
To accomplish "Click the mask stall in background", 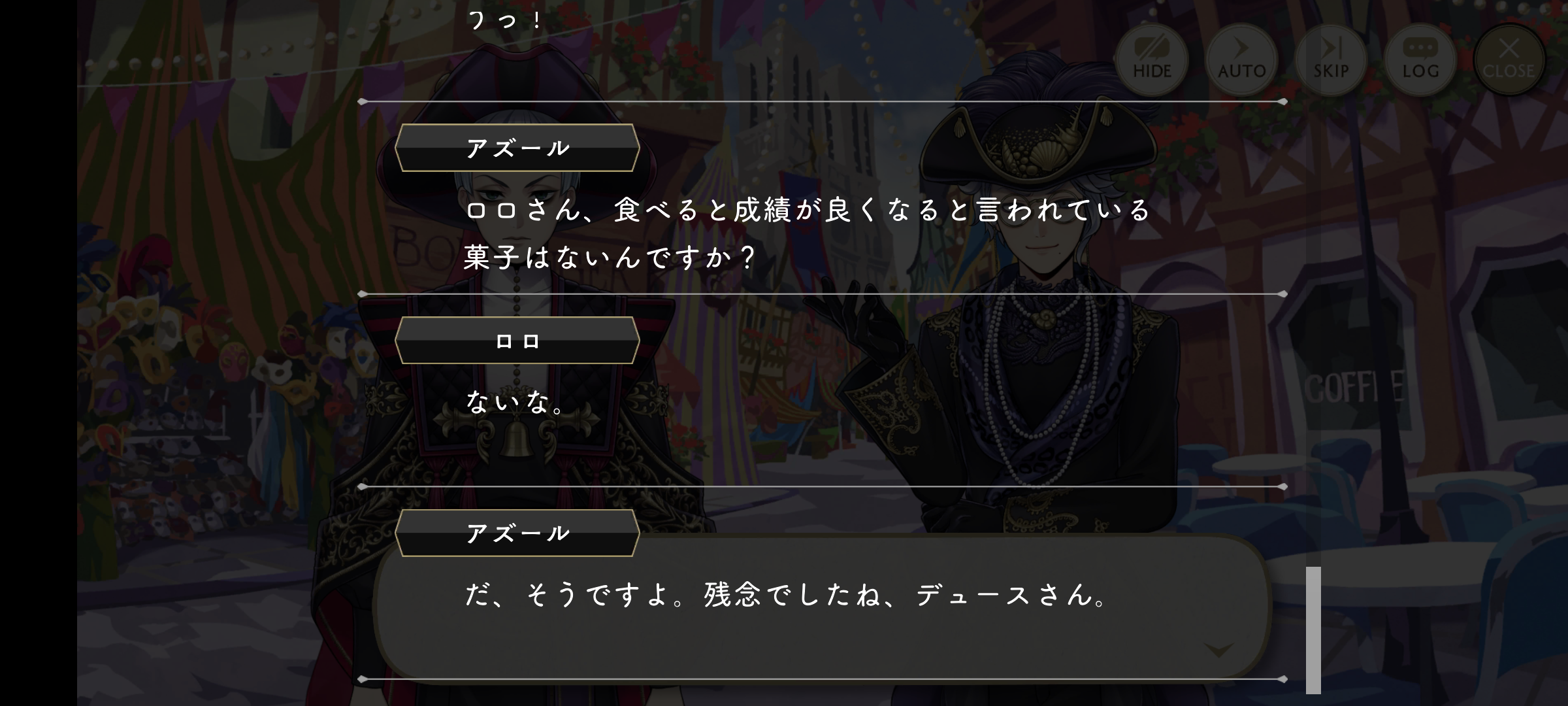I will tap(196, 392).
